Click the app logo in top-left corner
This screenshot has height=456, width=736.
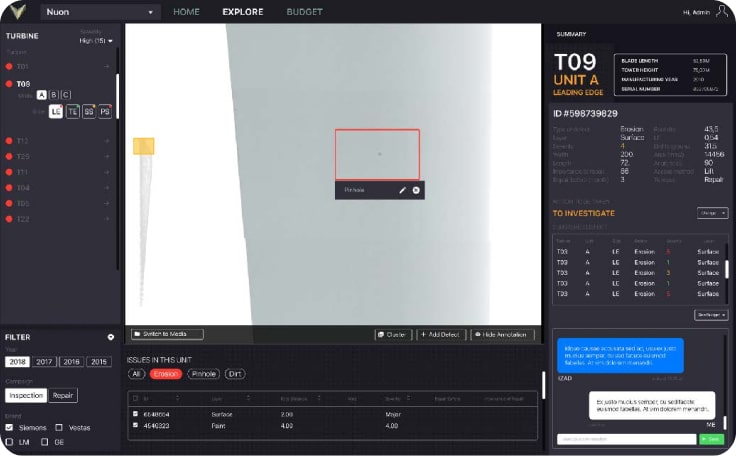pyautogui.click(x=20, y=12)
